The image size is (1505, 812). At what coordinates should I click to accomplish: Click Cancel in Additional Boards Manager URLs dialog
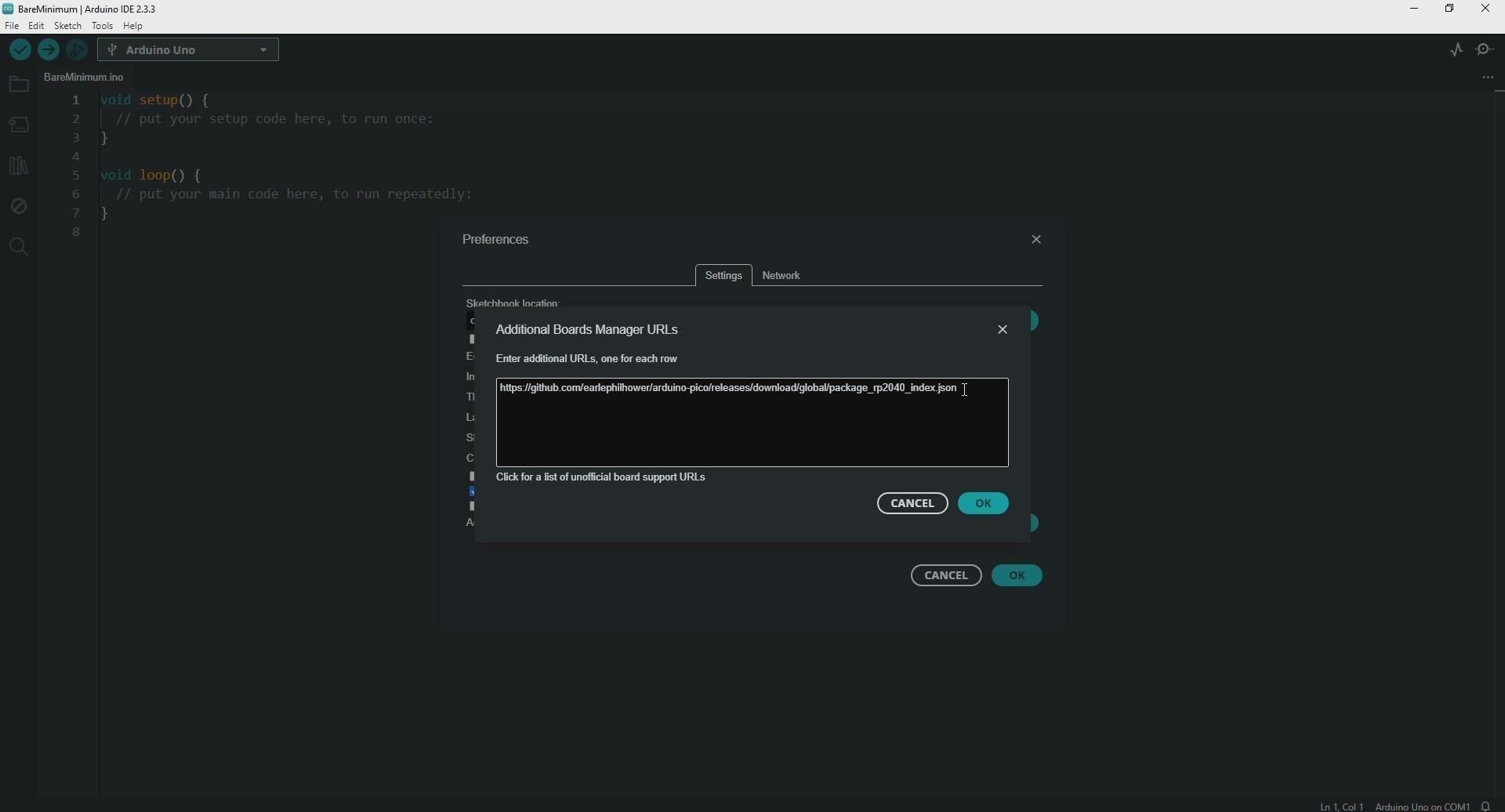(x=912, y=503)
